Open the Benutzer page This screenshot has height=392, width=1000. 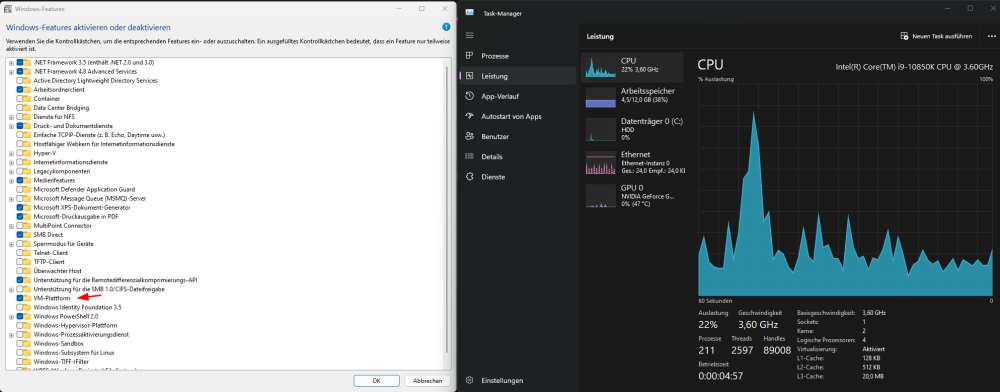tap(517, 136)
